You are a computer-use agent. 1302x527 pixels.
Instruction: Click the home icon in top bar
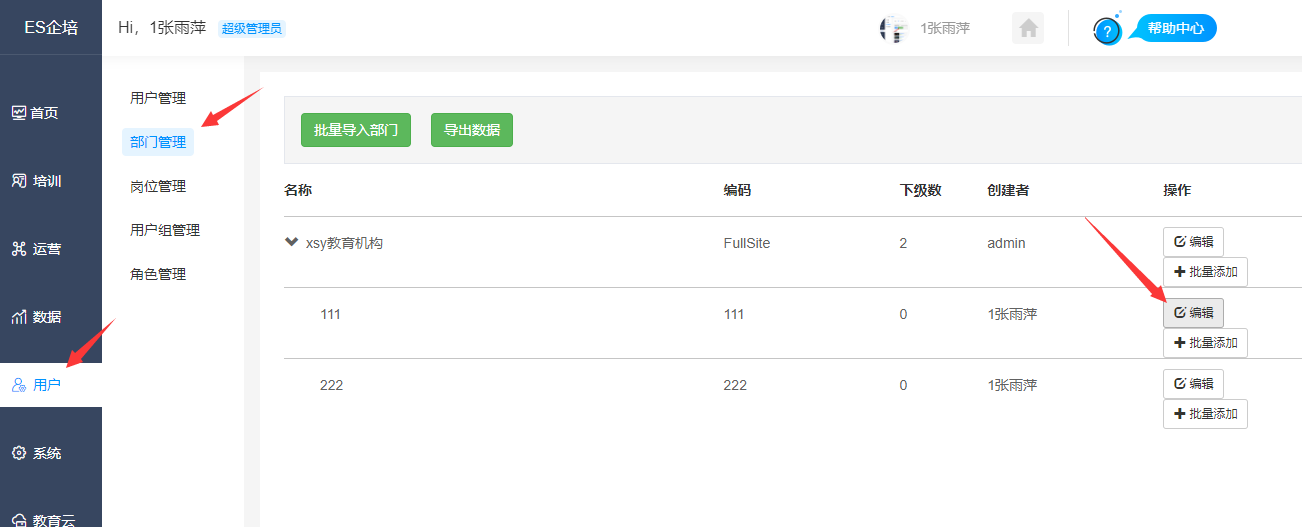pyautogui.click(x=1027, y=28)
